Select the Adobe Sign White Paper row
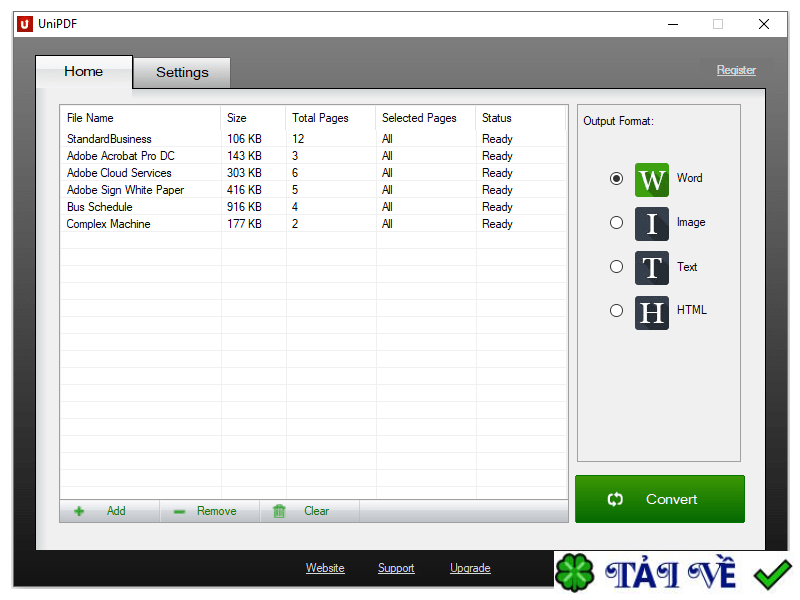Screen dimensions: 800x600 313,190
